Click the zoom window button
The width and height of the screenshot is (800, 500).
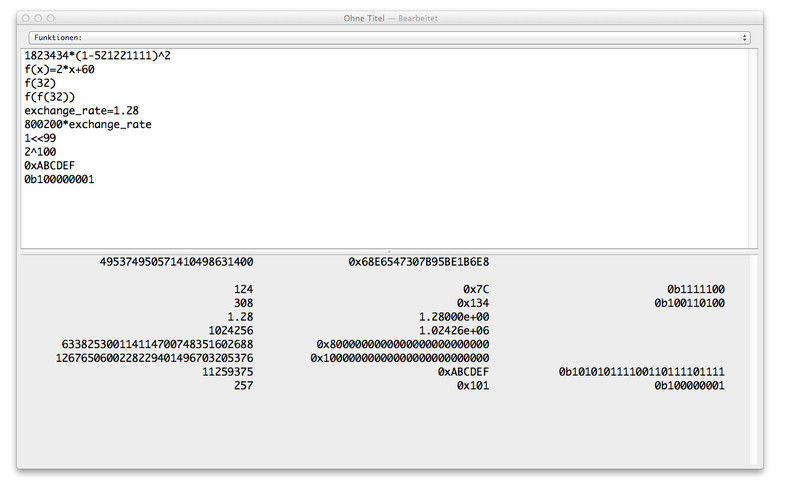click(51, 18)
